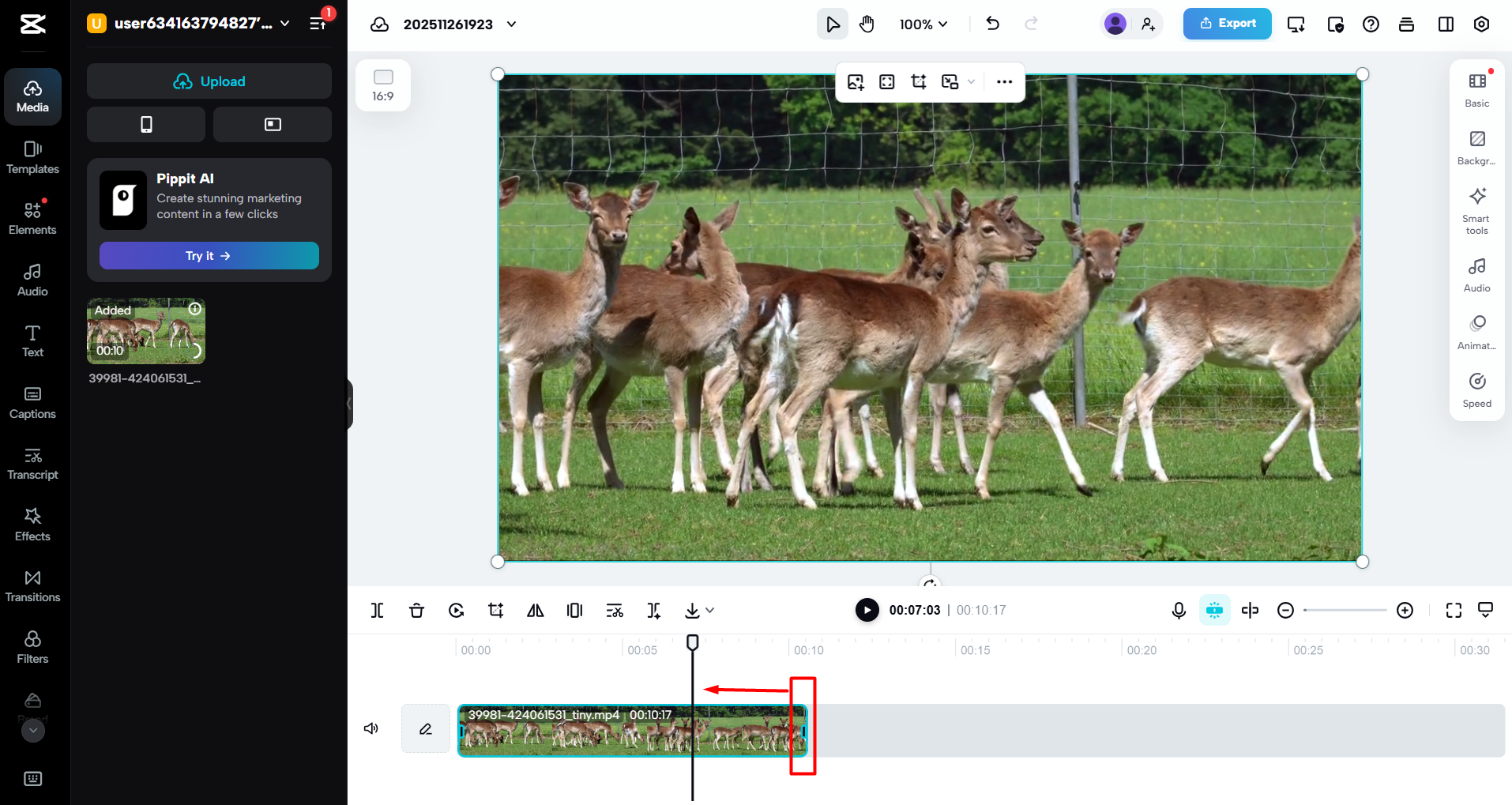Open the Transitions tab in sidebar
This screenshot has width=1512, height=805.
pyautogui.click(x=32, y=585)
